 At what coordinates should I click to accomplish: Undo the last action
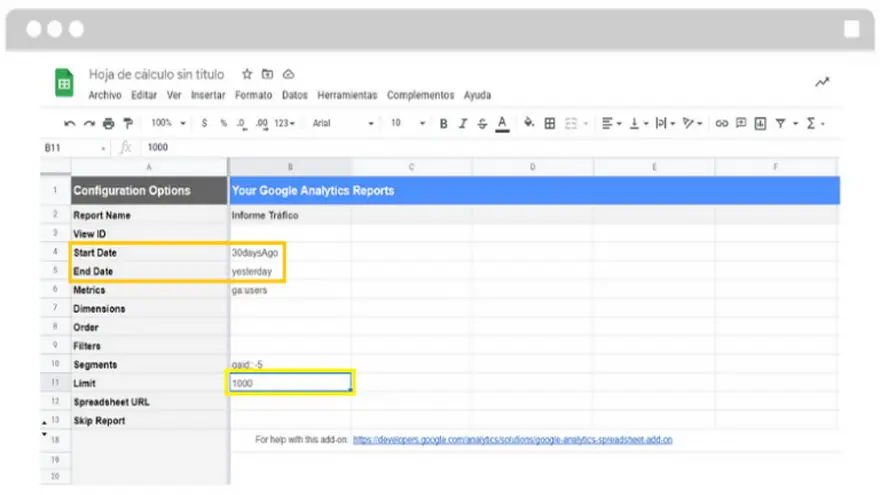tap(70, 123)
